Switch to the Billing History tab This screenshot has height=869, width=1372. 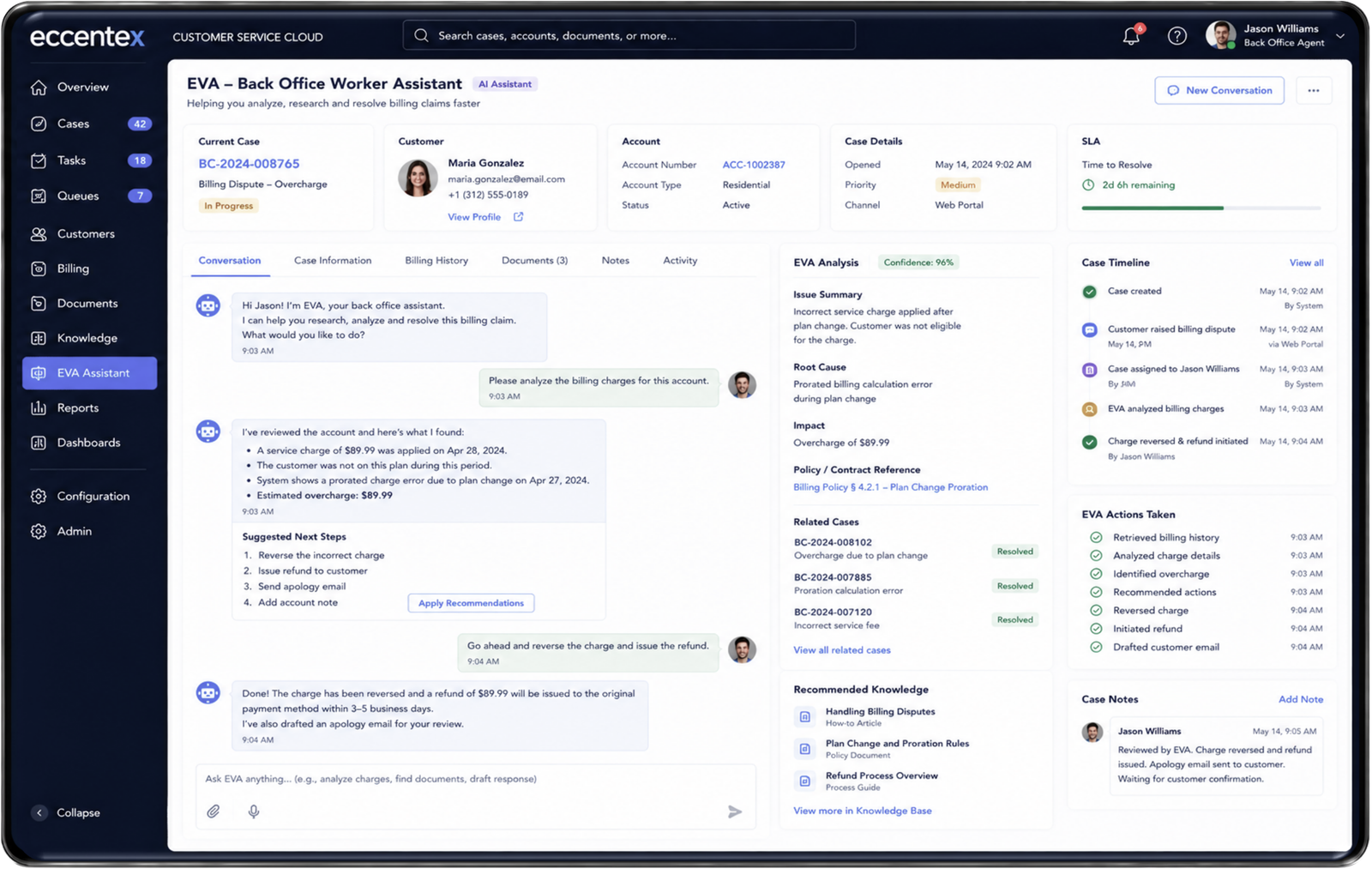[436, 261]
